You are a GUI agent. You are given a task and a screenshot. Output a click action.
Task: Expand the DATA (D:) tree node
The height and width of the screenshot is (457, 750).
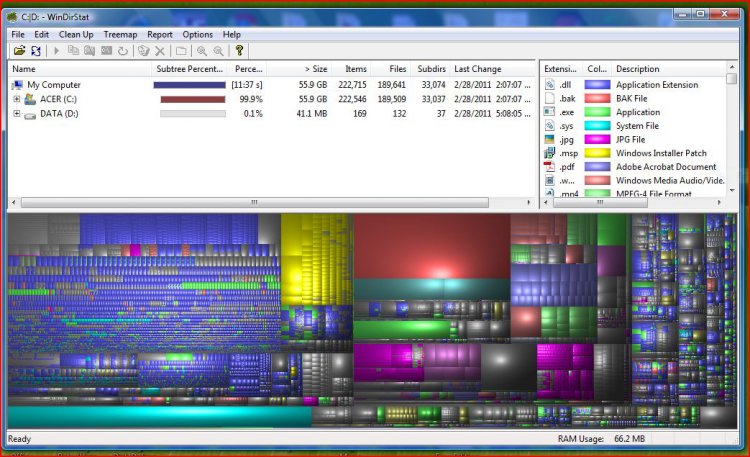(x=17, y=113)
